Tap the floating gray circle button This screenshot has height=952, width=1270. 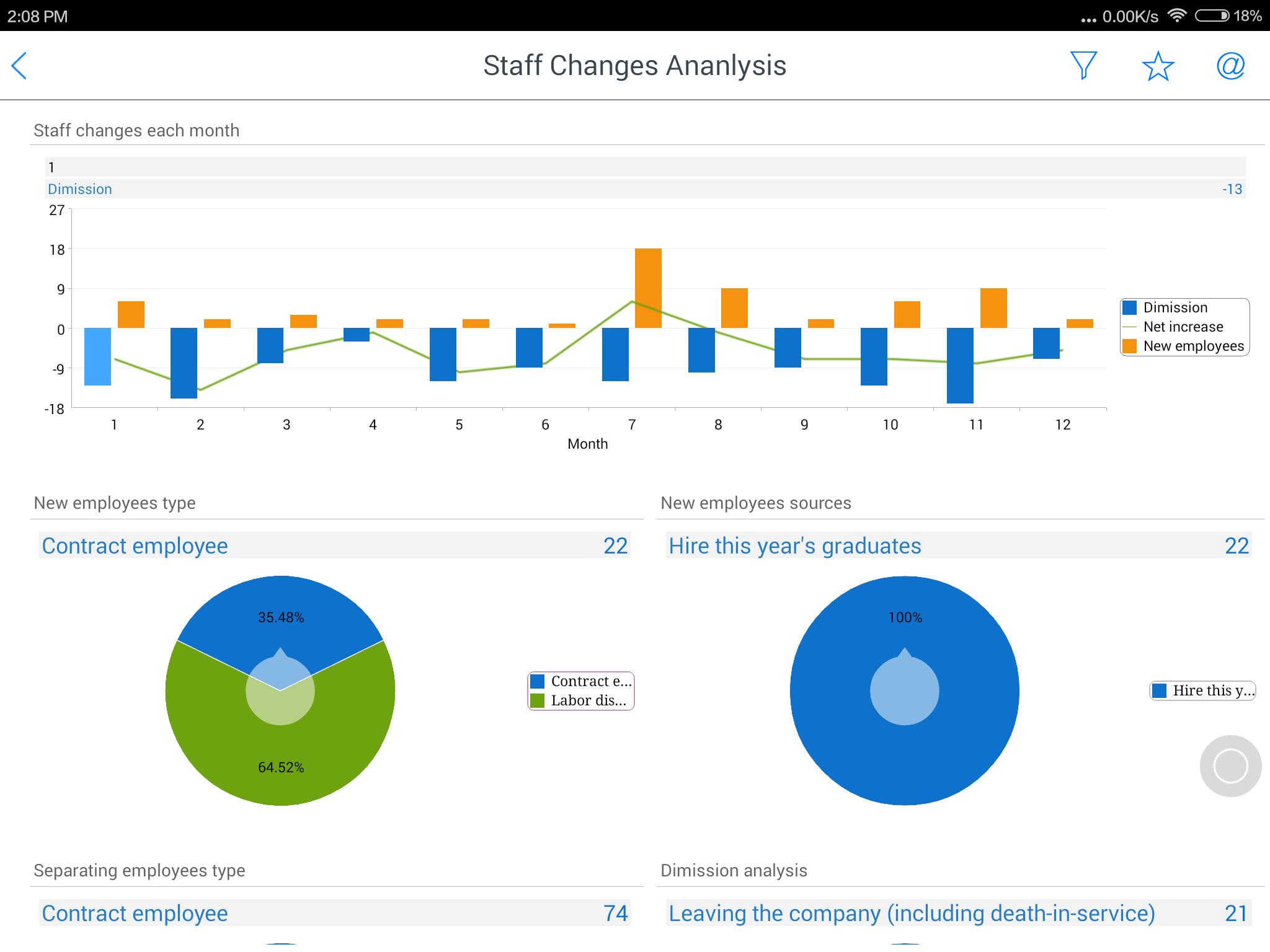click(1230, 766)
